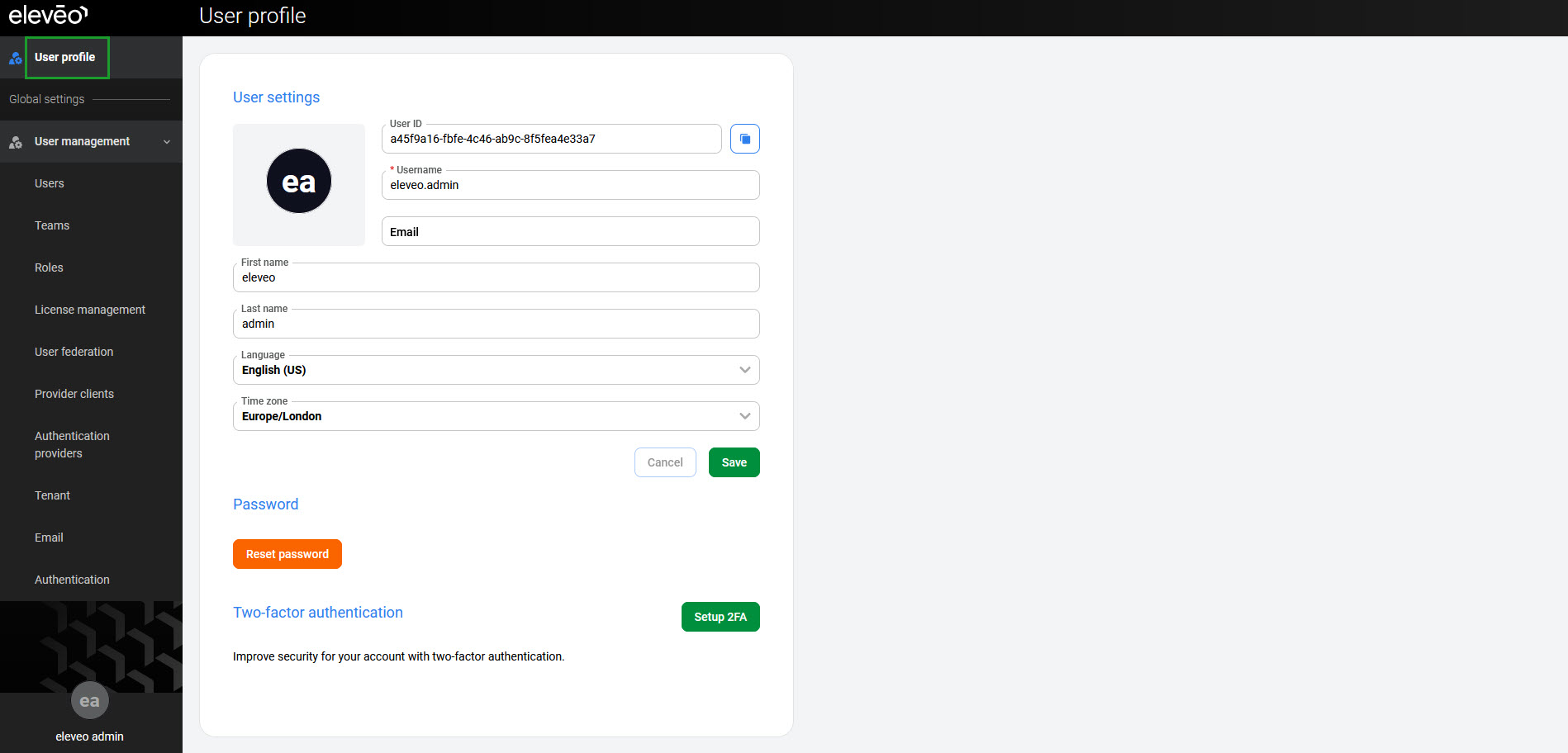
Task: Navigate to User federation
Action: [74, 352]
